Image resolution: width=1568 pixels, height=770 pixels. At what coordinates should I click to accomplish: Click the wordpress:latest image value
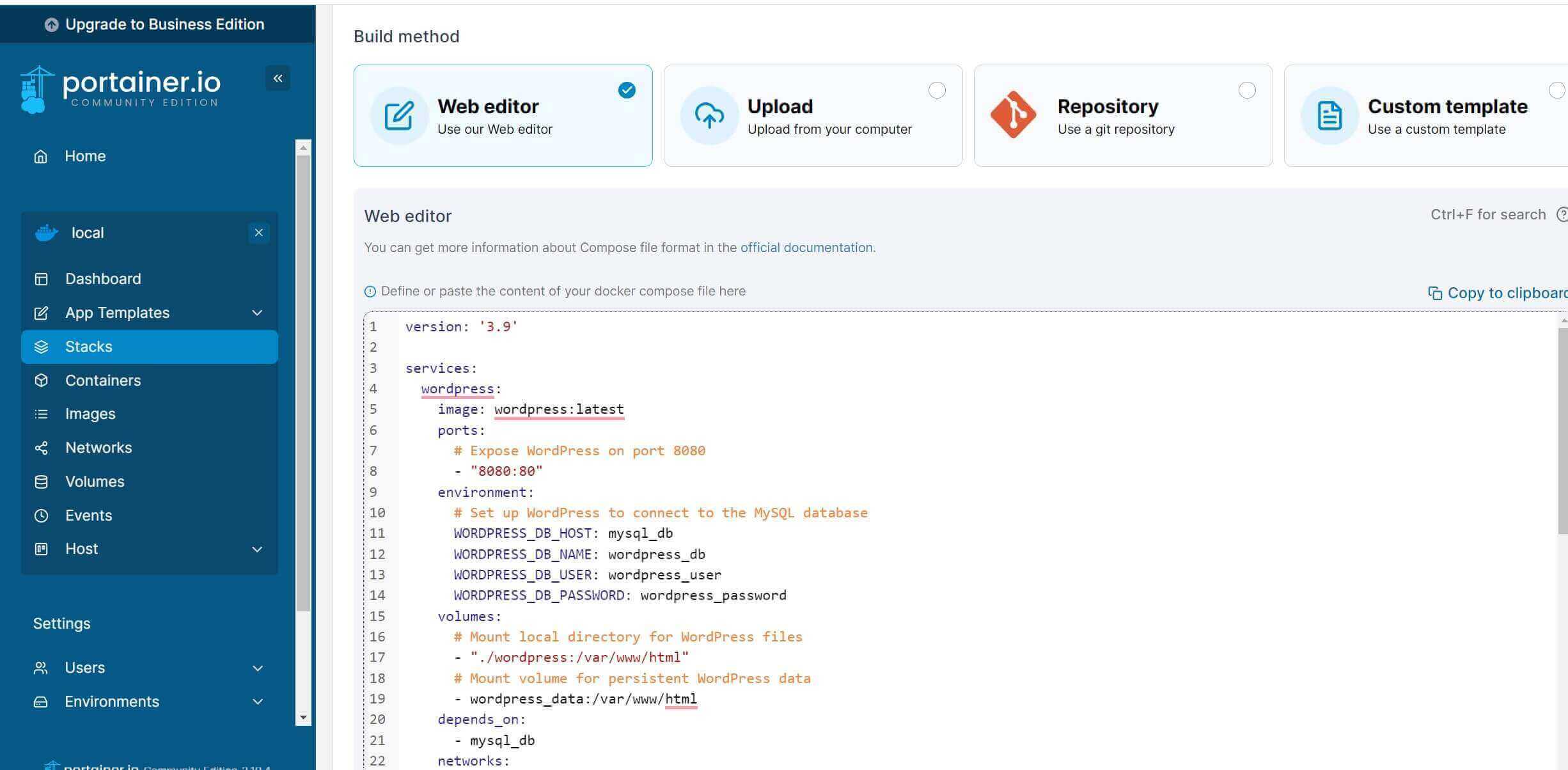pyautogui.click(x=559, y=409)
